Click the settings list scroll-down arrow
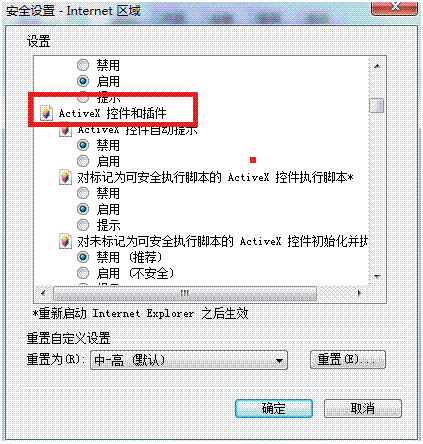Viewport: 423px width, 444px height. (x=377, y=276)
